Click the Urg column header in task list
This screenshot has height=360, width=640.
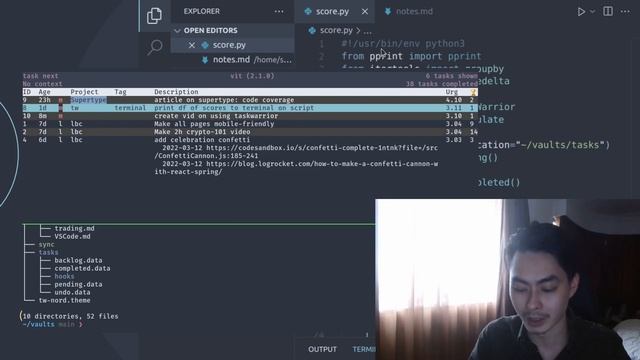click(x=451, y=92)
